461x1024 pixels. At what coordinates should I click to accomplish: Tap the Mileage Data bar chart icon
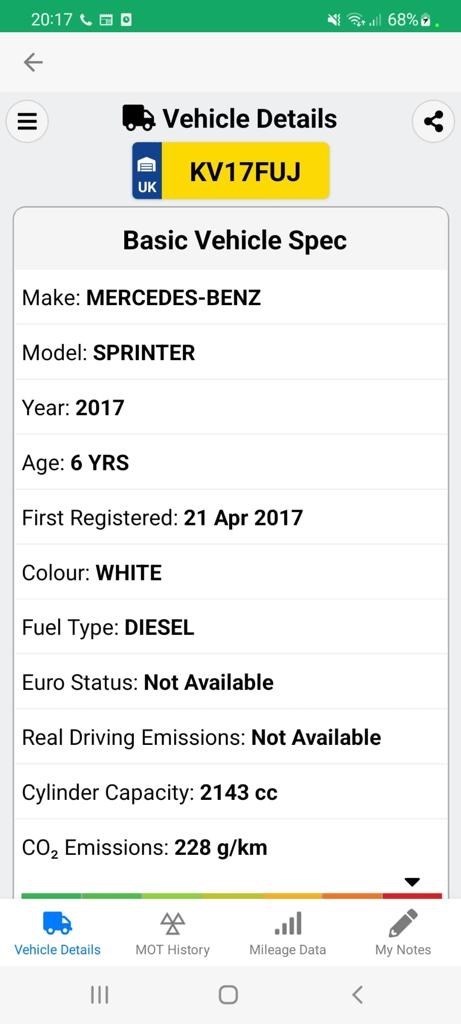tap(288, 924)
